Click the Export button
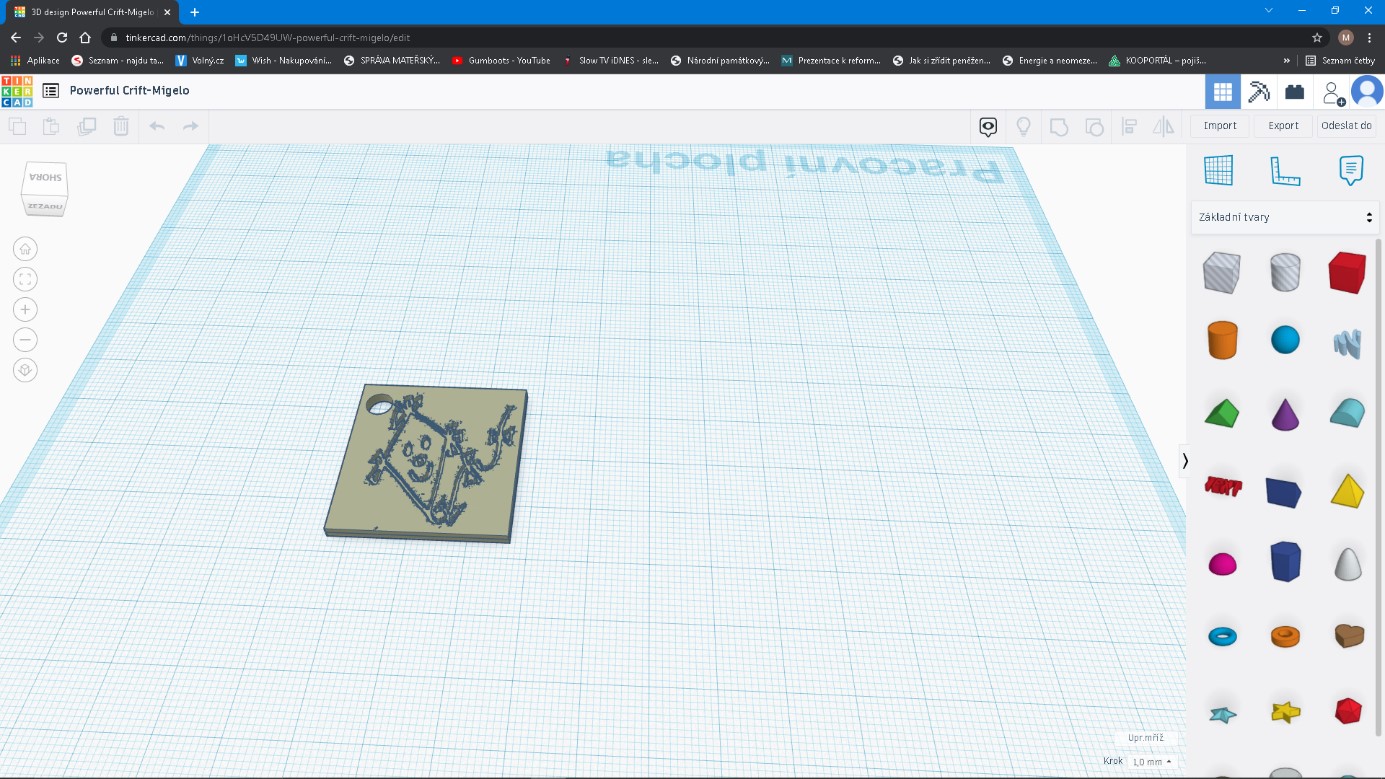 [1283, 126]
